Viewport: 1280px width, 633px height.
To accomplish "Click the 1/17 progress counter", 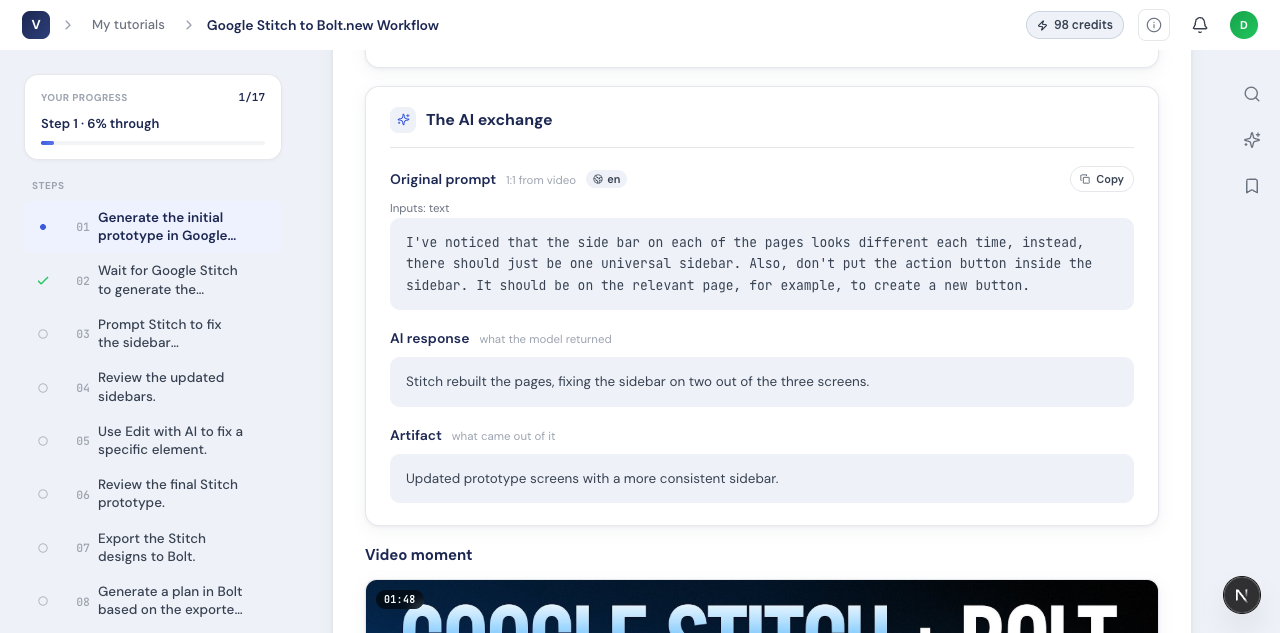I will pyautogui.click(x=252, y=97).
